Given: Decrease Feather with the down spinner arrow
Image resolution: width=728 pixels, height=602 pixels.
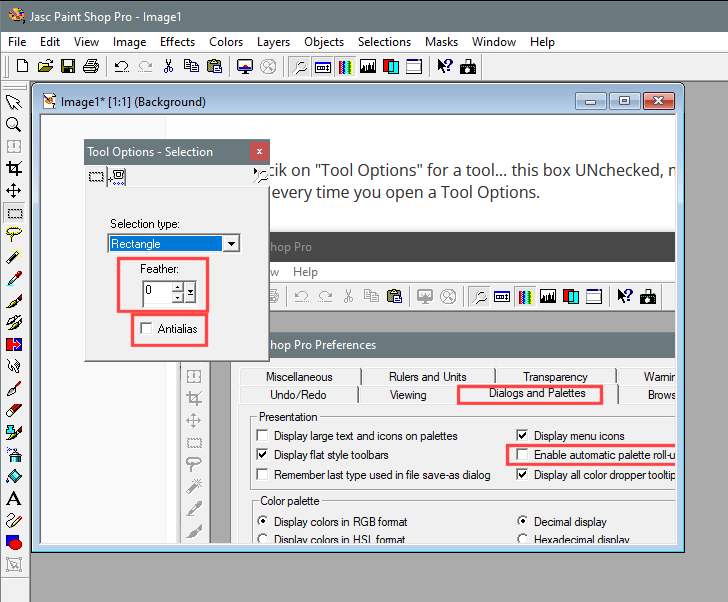Looking at the screenshot, I should tap(178, 298).
